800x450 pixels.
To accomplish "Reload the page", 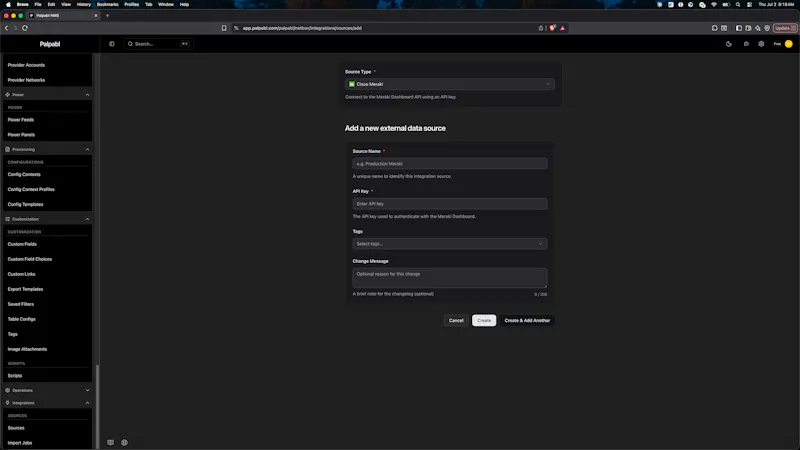I will click(24, 28).
